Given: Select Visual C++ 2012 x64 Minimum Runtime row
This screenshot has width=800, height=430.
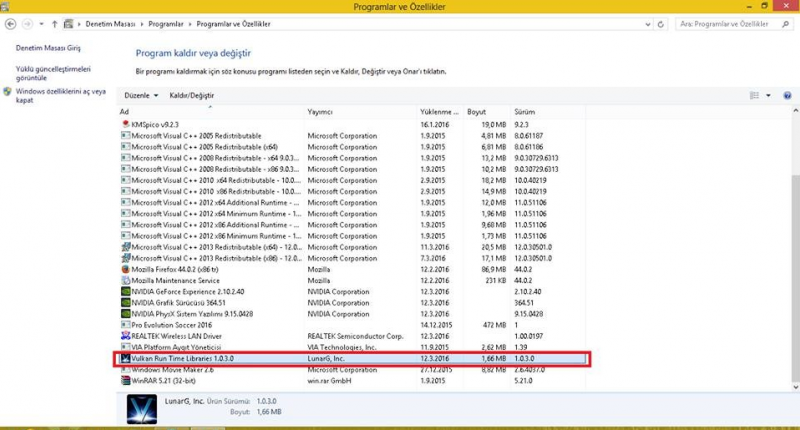Looking at the screenshot, I should 352,214.
